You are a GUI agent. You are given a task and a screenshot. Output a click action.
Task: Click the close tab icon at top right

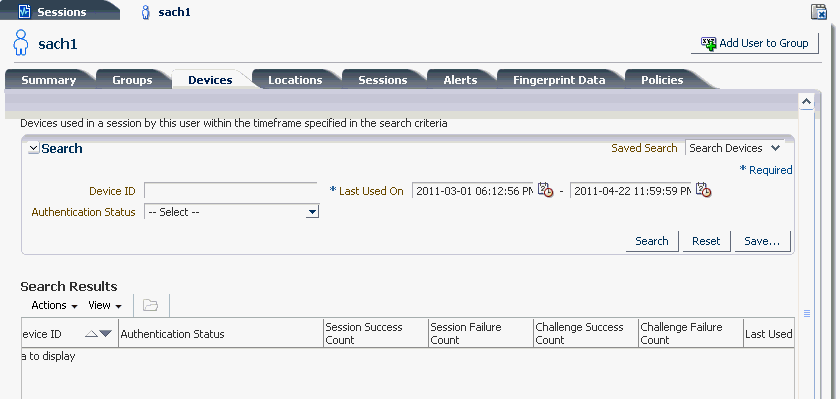click(x=819, y=12)
